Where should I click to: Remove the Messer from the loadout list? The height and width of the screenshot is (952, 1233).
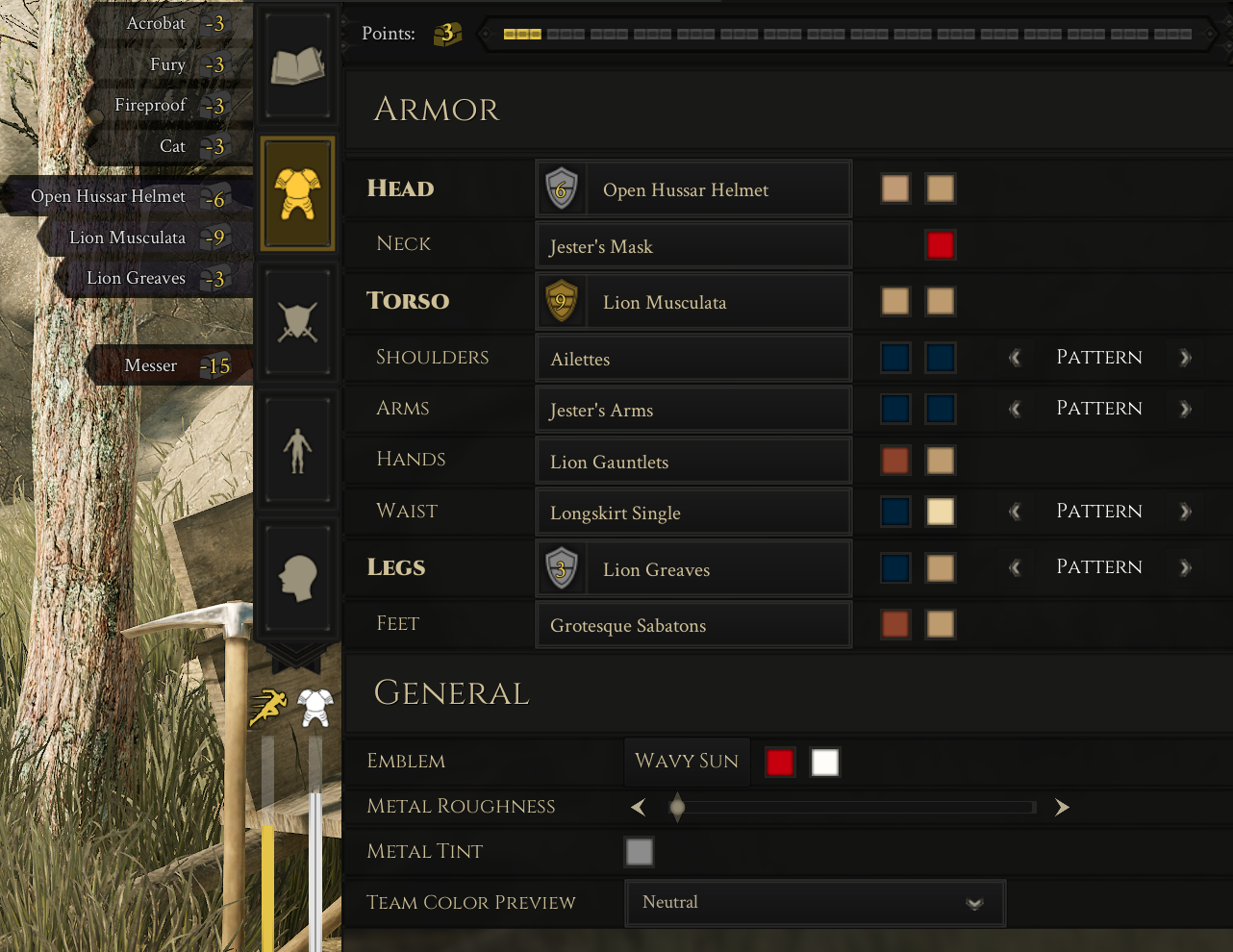169,365
